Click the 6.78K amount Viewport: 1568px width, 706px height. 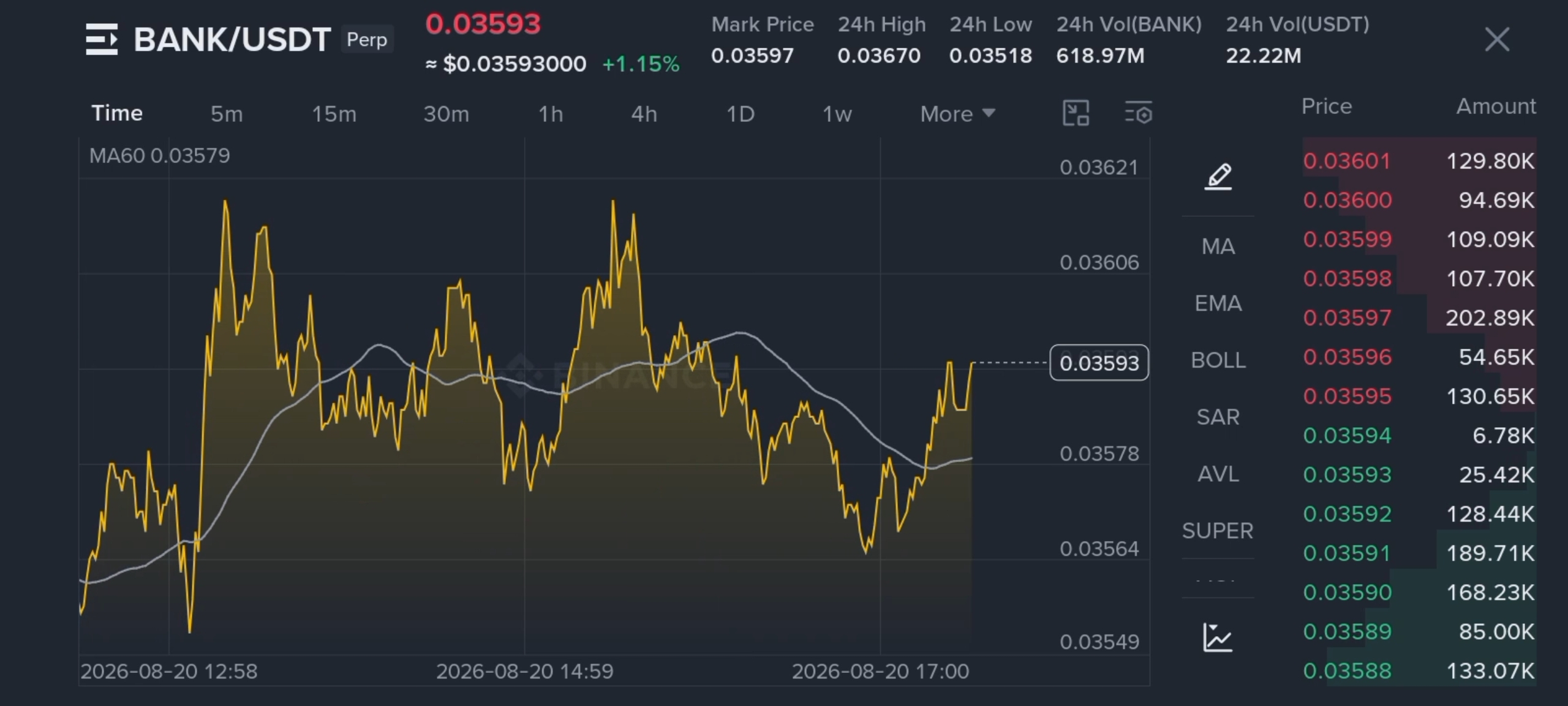[x=1504, y=436]
